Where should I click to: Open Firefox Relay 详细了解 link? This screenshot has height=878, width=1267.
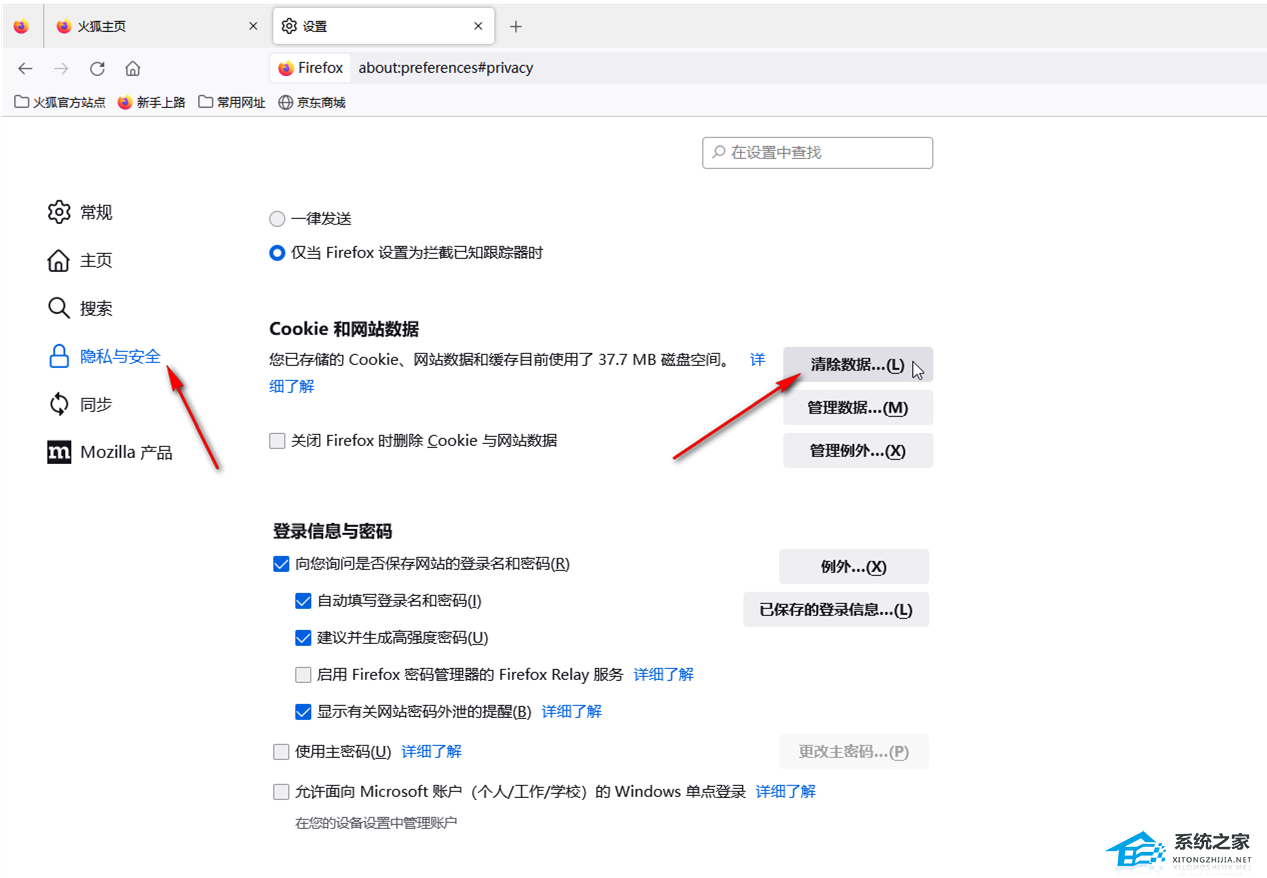(664, 675)
